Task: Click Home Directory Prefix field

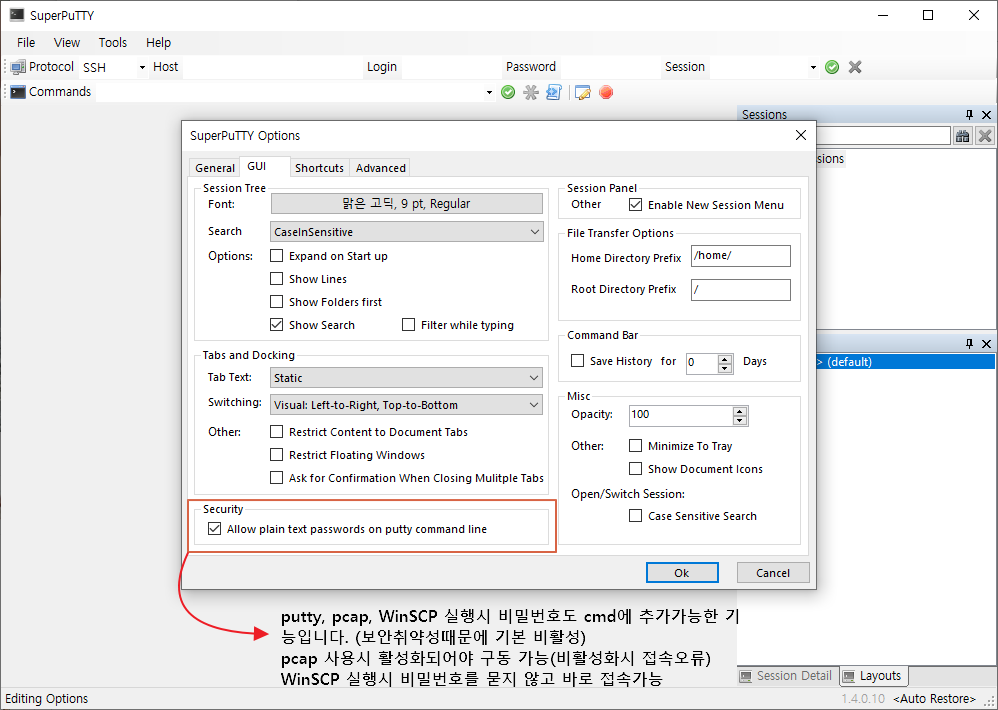Action: [741, 256]
